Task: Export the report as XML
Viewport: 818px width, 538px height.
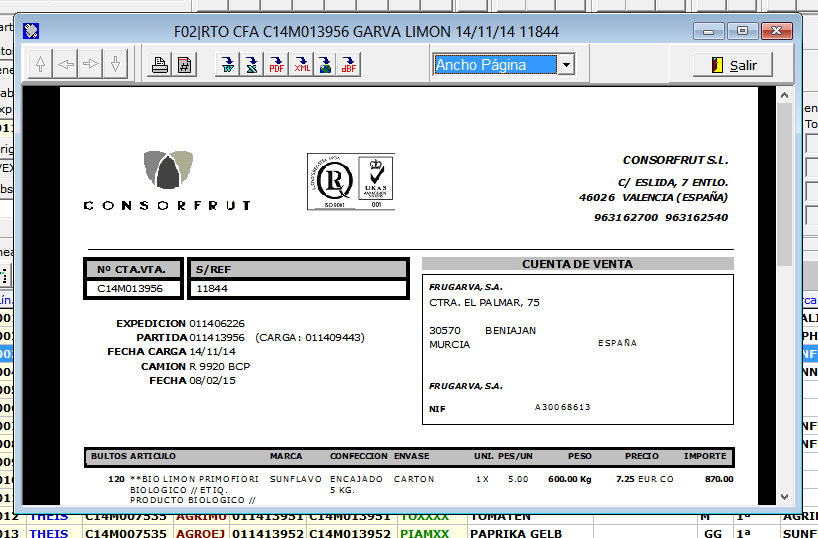Action: click(x=301, y=66)
